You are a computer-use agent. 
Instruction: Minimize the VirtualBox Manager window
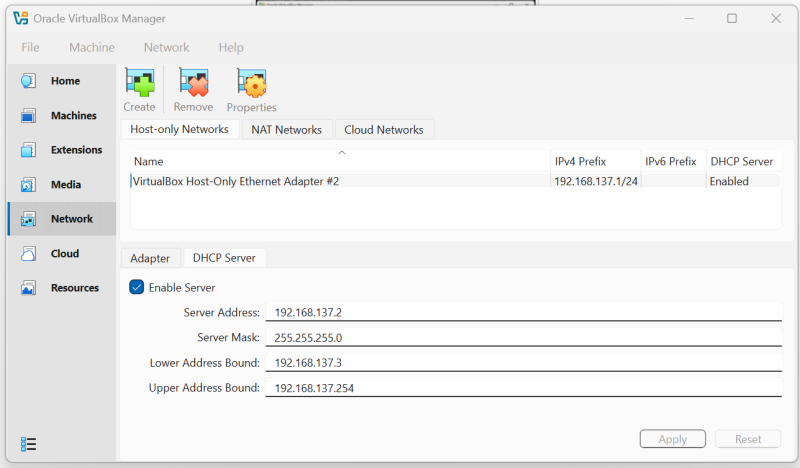(689, 18)
